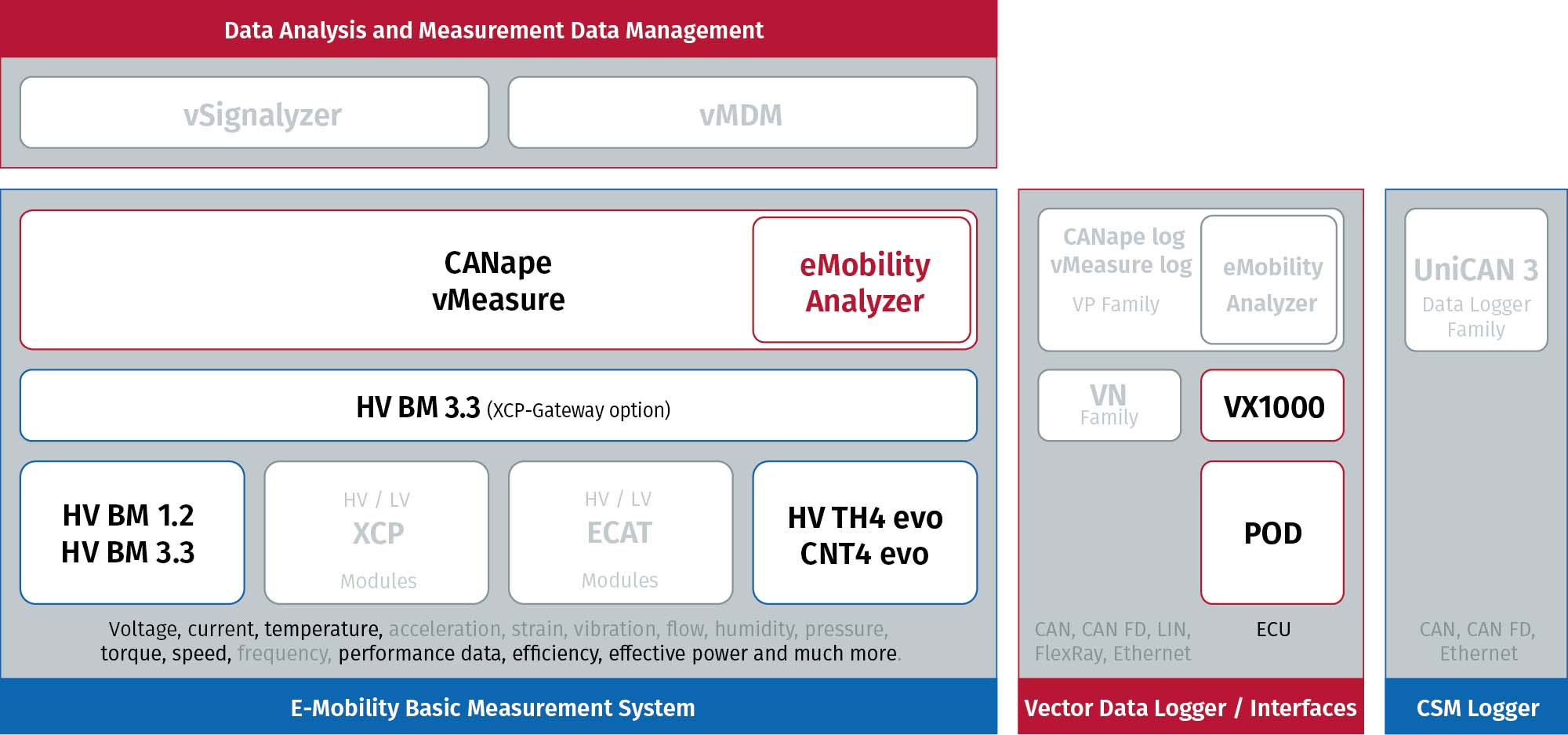Click the vSignalyzer box
The width and height of the screenshot is (1568, 735).
[255, 112]
